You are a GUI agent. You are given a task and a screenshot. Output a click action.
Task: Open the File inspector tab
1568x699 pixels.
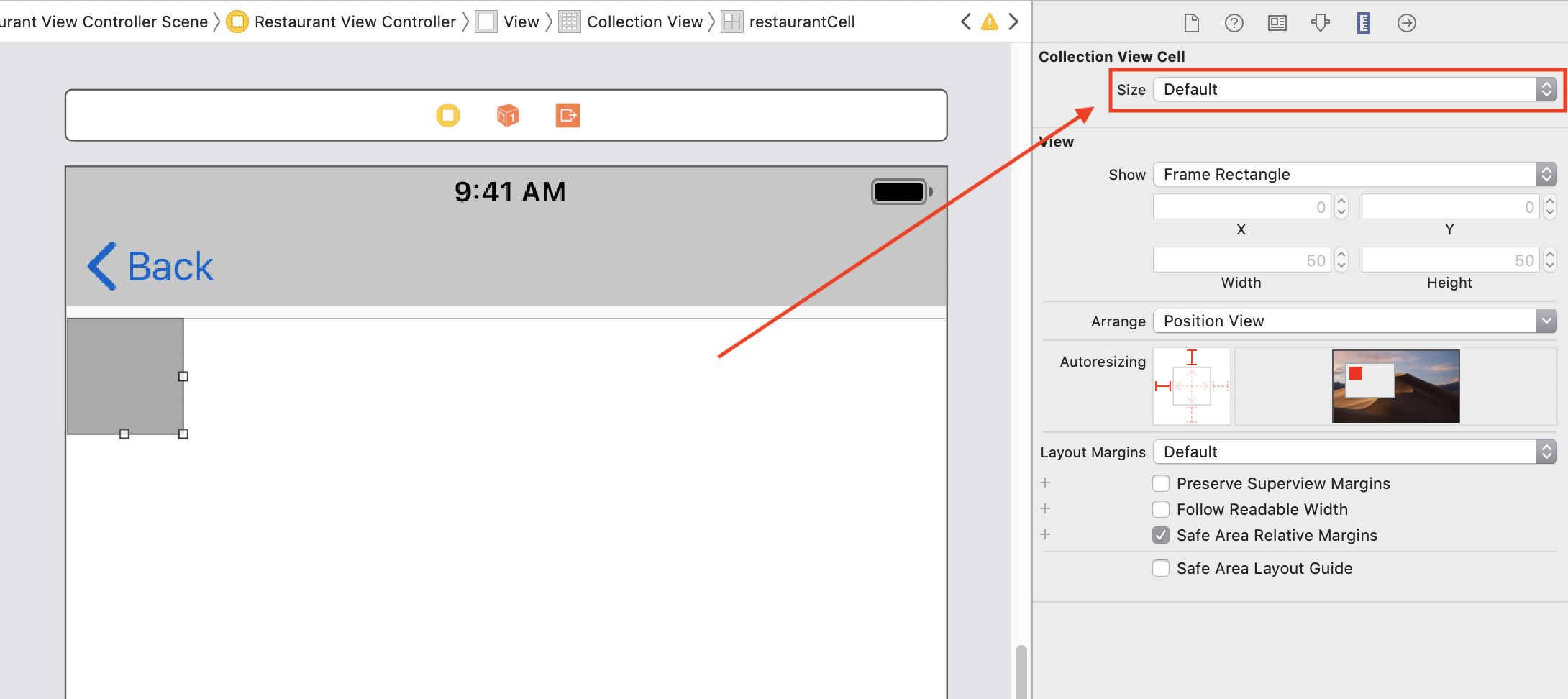click(x=1191, y=23)
